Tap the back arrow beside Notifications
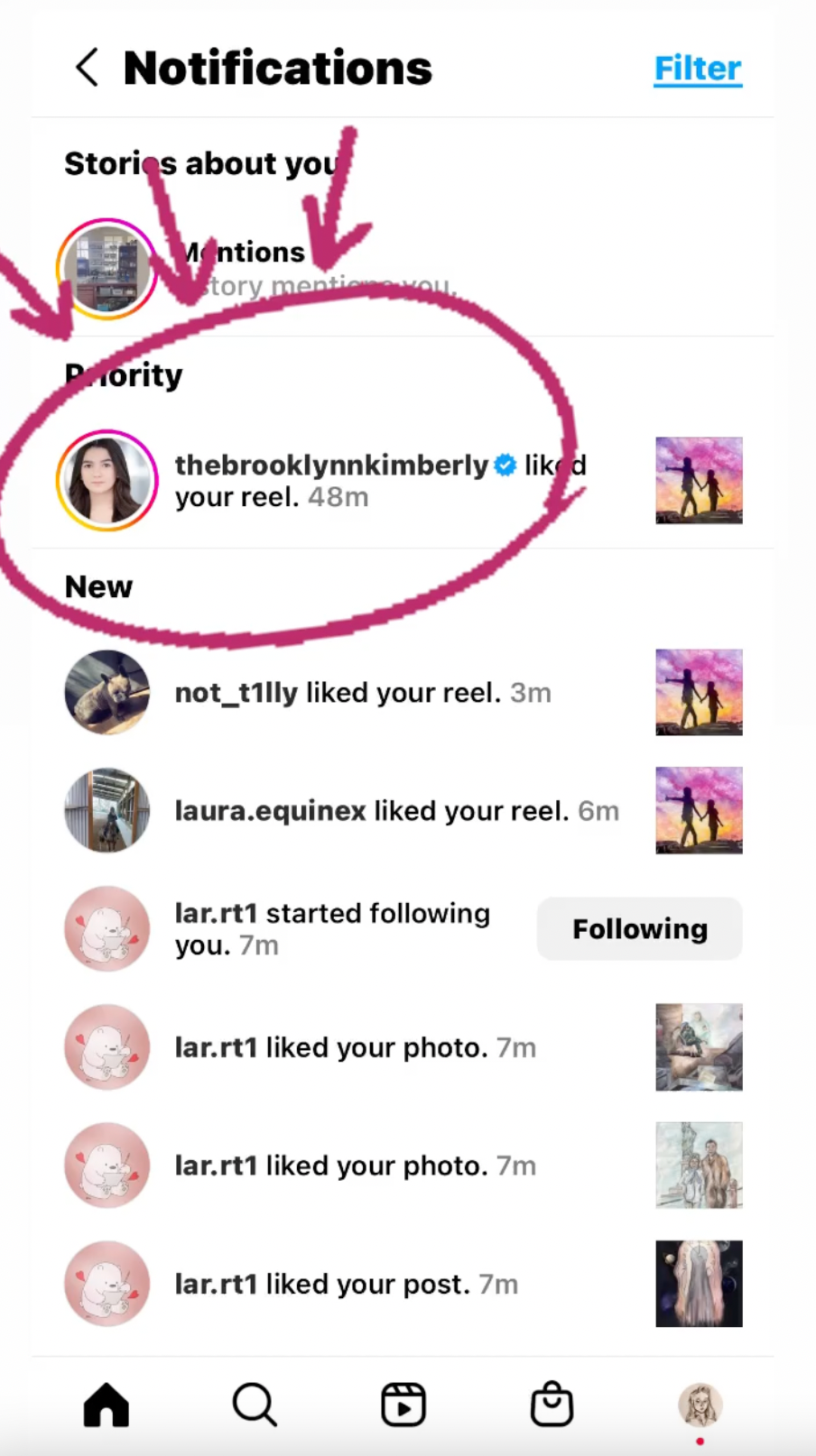The image size is (816, 1456). coord(87,68)
